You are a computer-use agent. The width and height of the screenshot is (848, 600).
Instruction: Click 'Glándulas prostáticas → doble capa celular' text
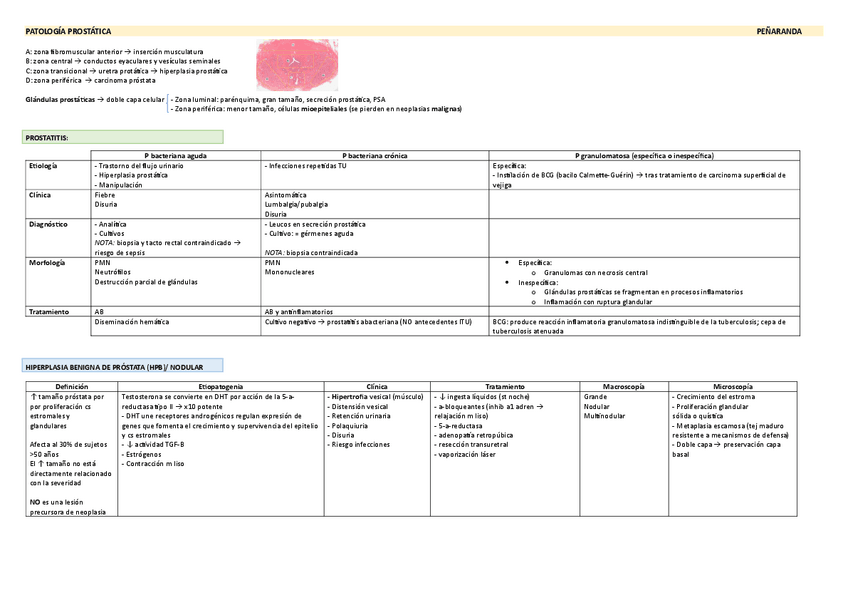click(95, 100)
